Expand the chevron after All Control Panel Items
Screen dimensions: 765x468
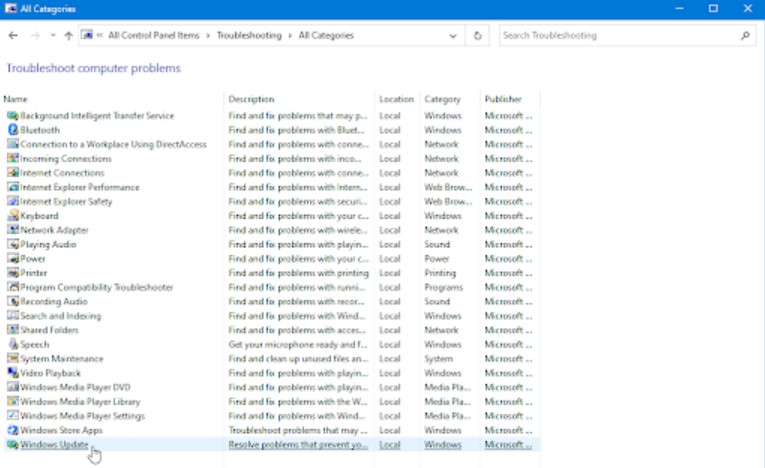(x=208, y=36)
